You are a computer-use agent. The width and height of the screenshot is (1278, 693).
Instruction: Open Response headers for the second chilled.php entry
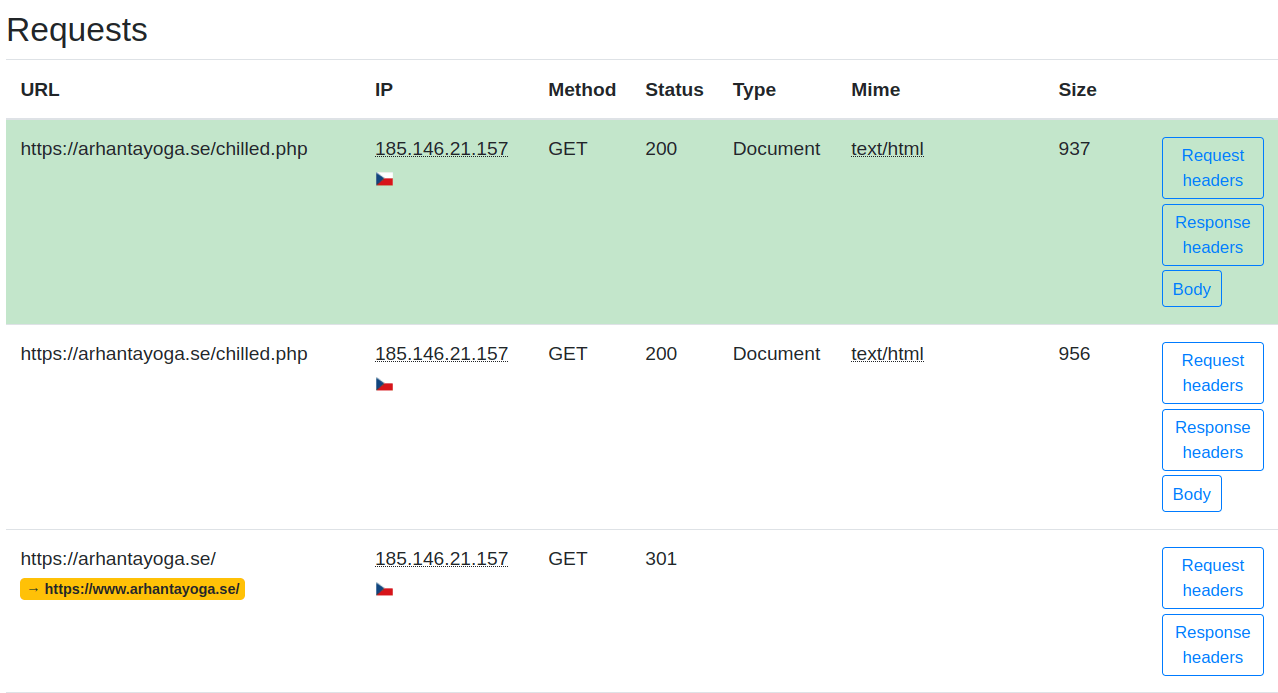click(1212, 439)
